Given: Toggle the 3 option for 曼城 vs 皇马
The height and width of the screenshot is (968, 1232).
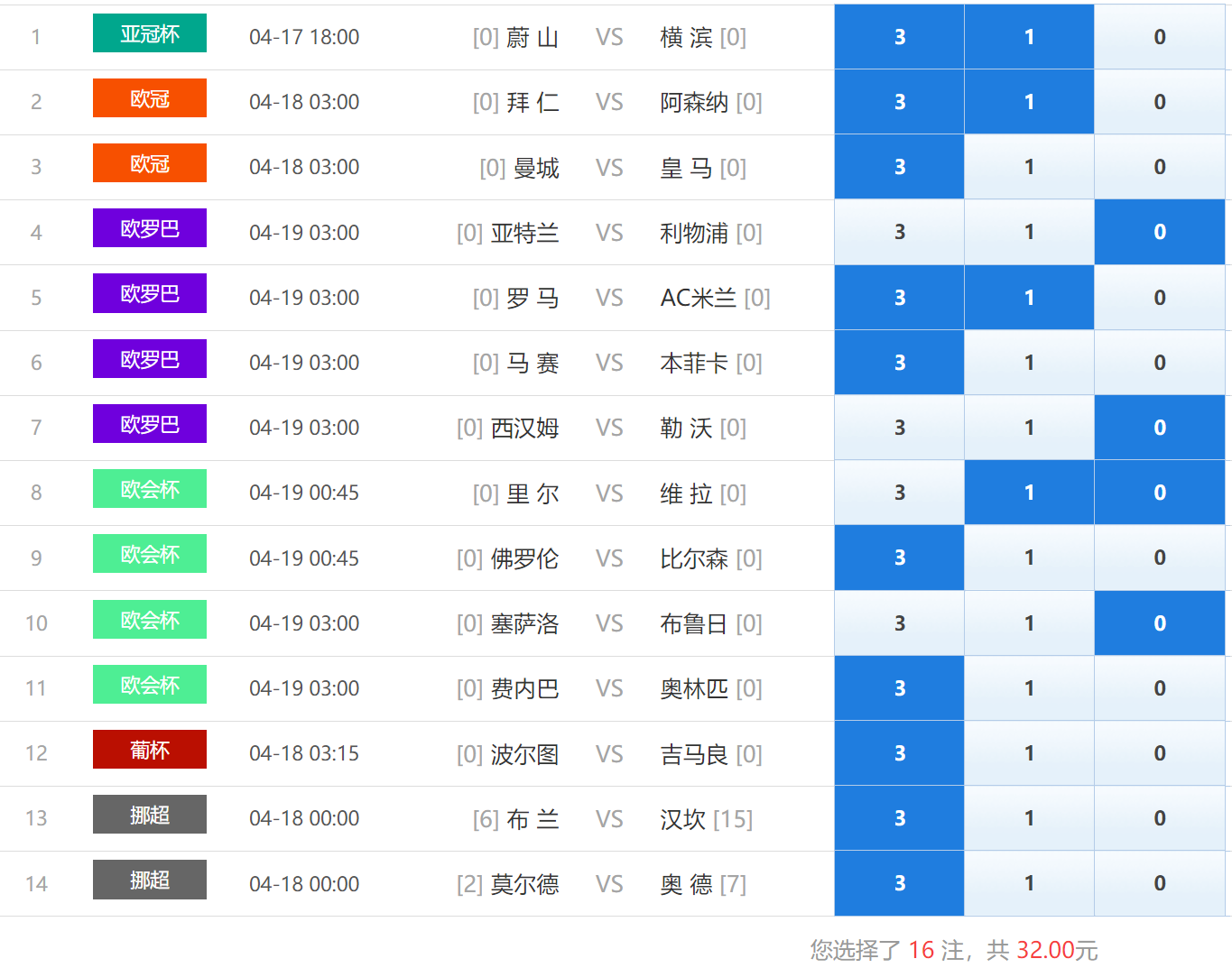Looking at the screenshot, I should [899, 167].
